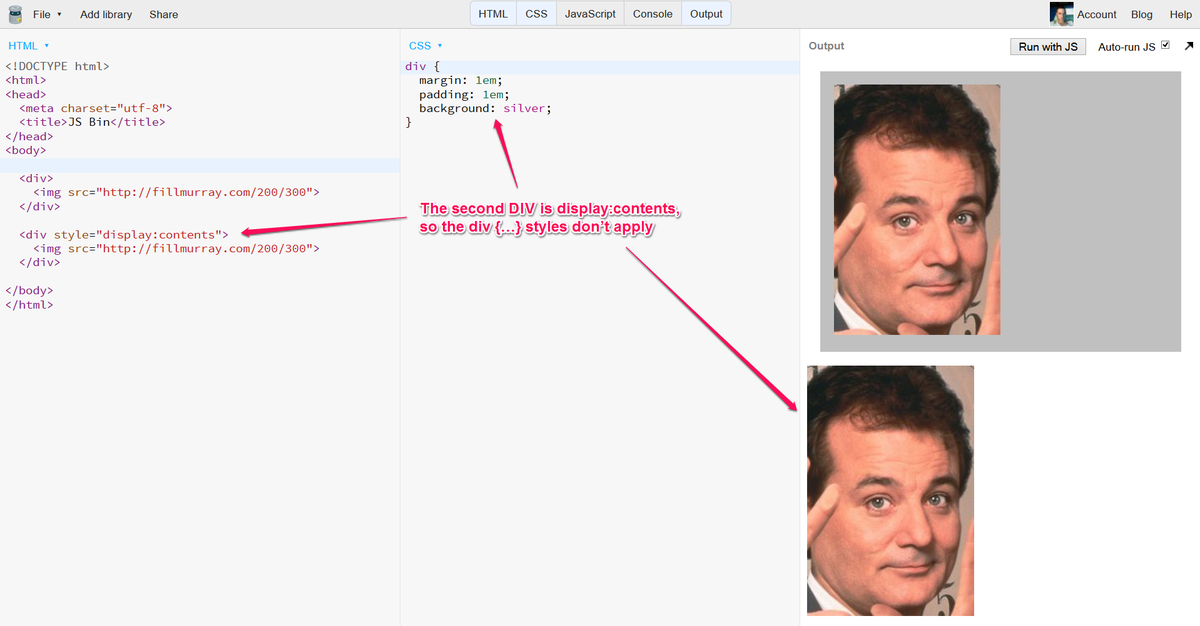Toggle the CSS panel tab
Screen dimensions: 1200x626
pos(537,14)
